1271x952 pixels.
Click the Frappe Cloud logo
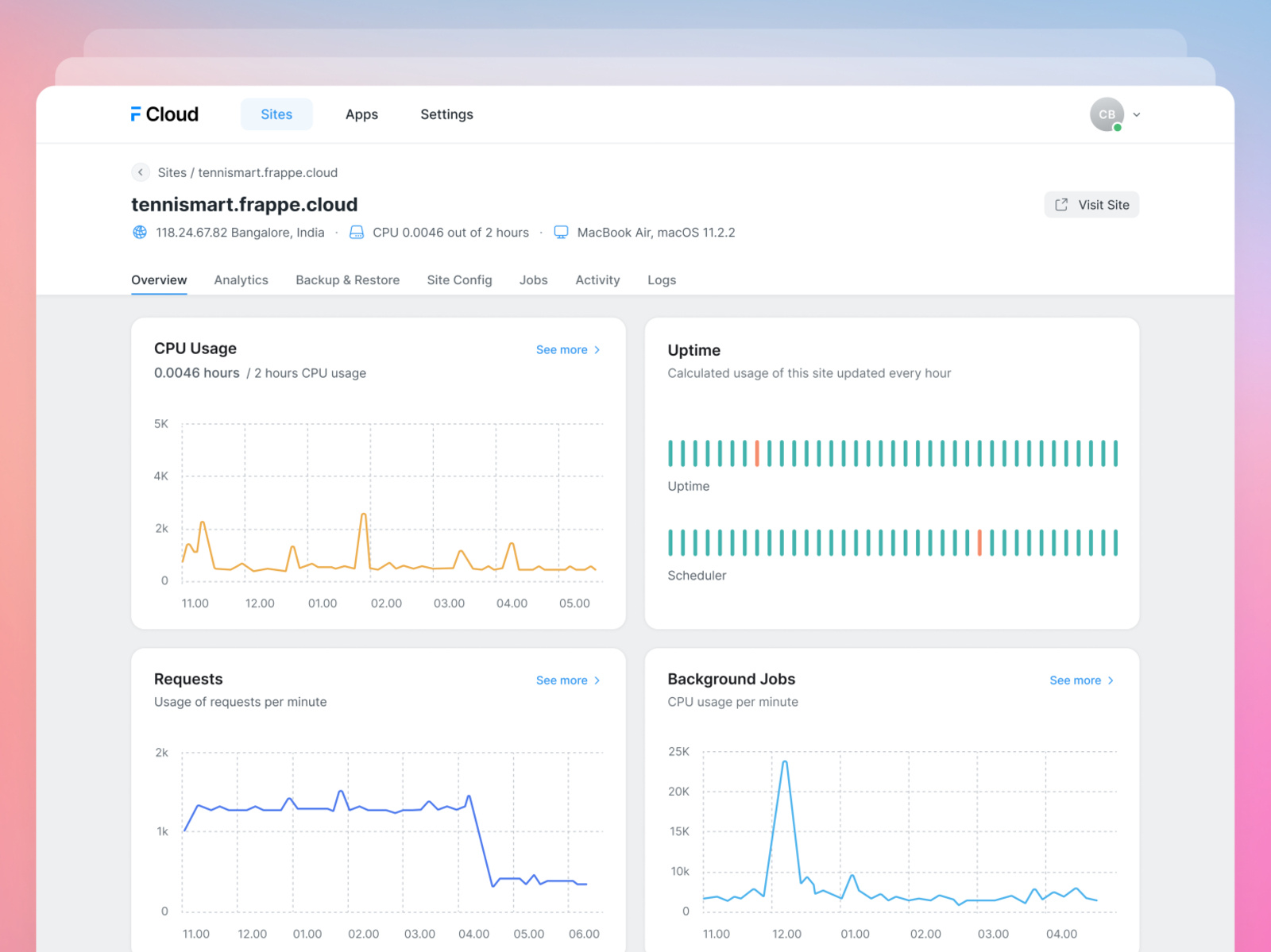click(x=164, y=114)
